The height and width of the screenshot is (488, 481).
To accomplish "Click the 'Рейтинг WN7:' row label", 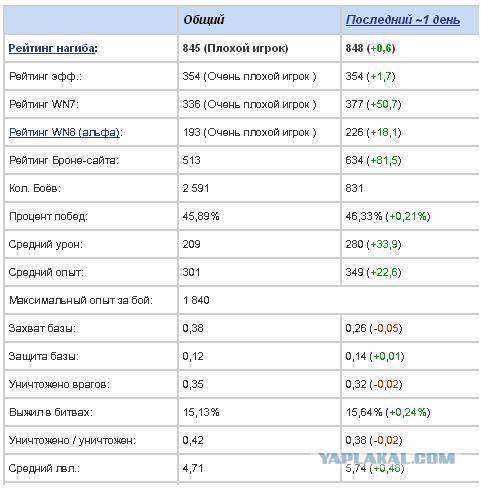I will tap(44, 104).
